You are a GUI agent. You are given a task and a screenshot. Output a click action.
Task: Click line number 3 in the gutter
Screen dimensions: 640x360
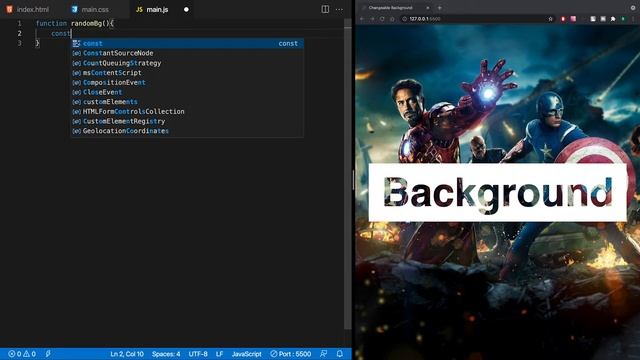(19, 43)
